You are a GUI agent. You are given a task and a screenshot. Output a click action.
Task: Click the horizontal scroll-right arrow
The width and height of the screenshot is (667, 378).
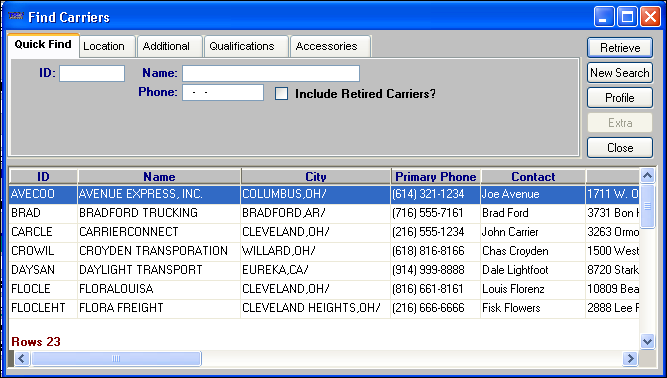coord(630,358)
